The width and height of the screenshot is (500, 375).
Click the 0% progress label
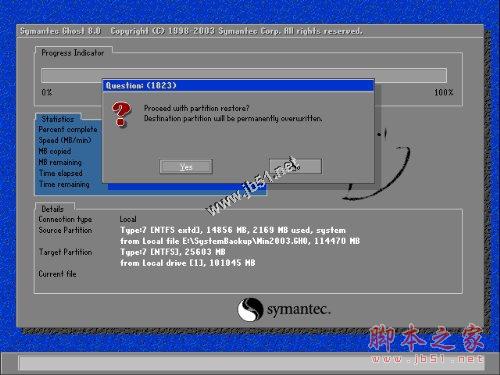tap(47, 92)
